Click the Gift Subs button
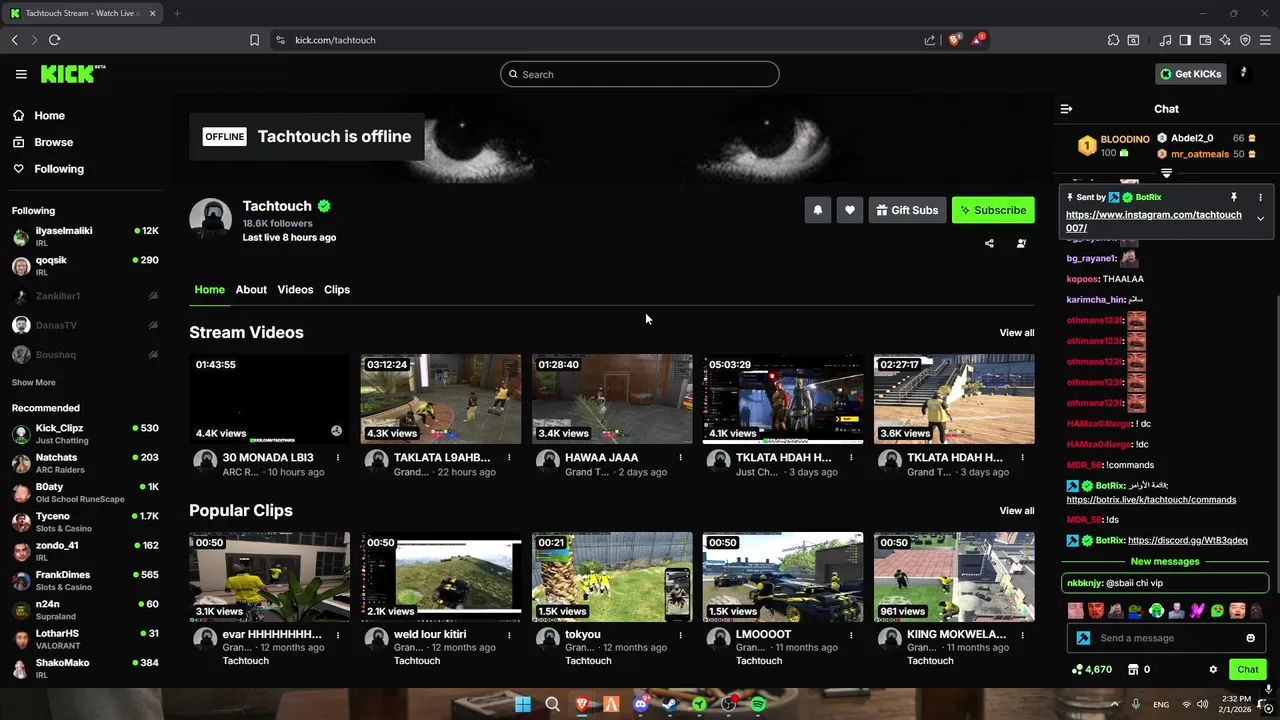The width and height of the screenshot is (1280, 720). pos(908,210)
